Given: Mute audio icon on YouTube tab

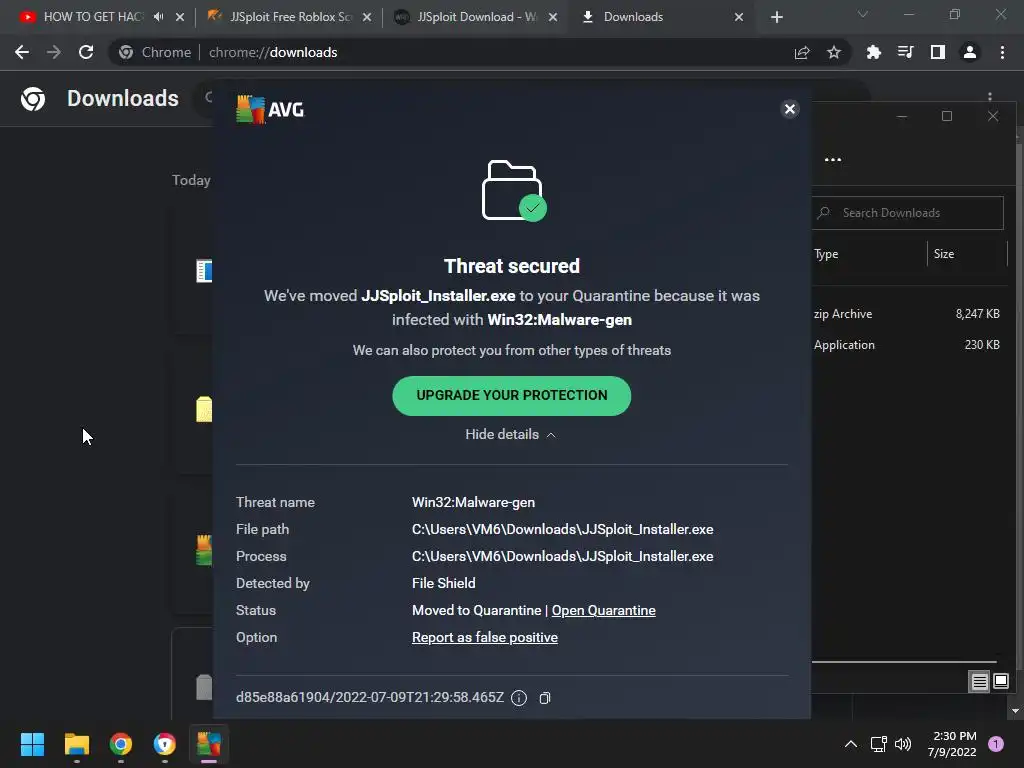Looking at the screenshot, I should pos(159,17).
